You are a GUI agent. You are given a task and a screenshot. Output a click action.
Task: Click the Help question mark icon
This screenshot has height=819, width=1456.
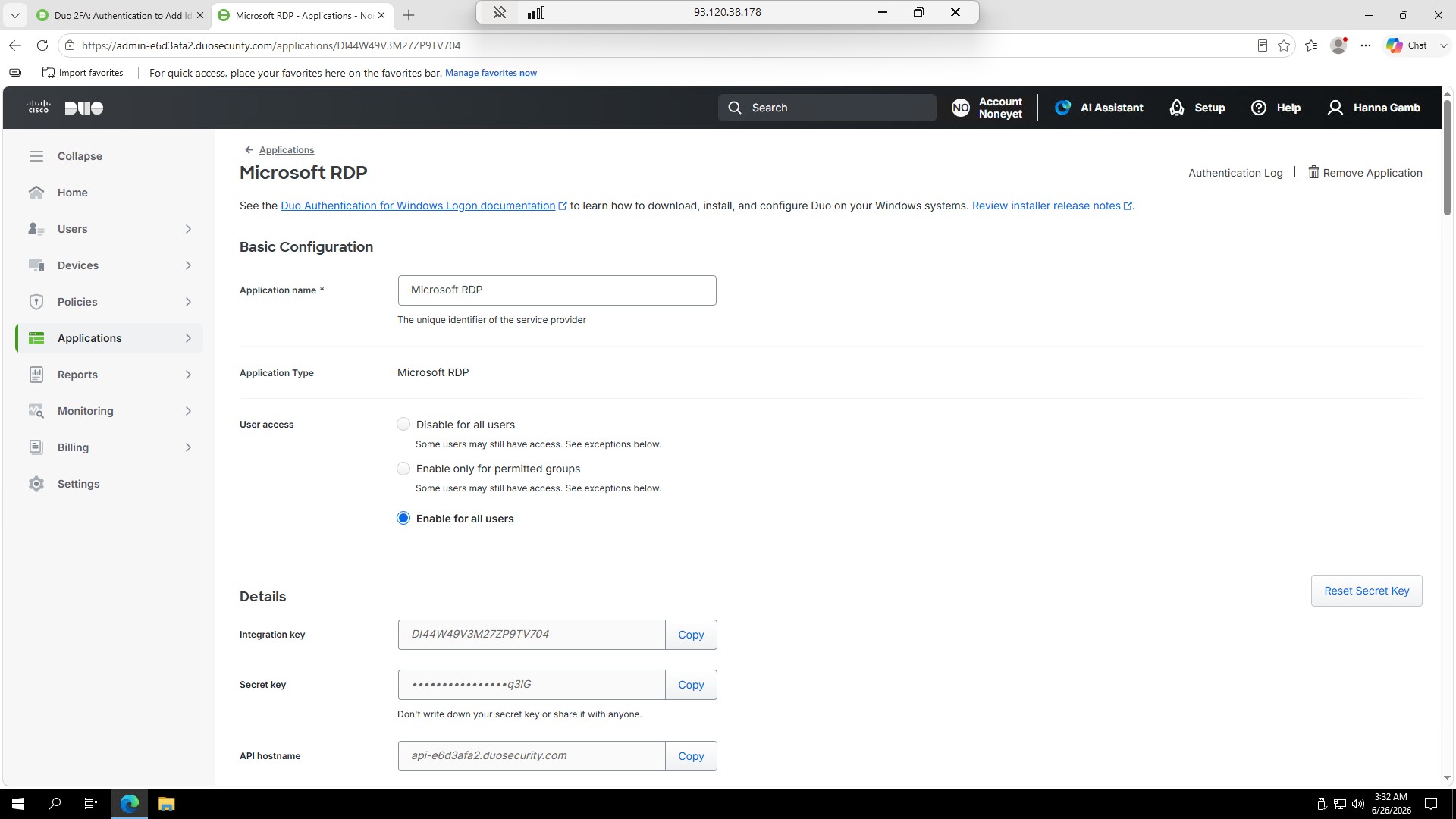click(x=1259, y=108)
